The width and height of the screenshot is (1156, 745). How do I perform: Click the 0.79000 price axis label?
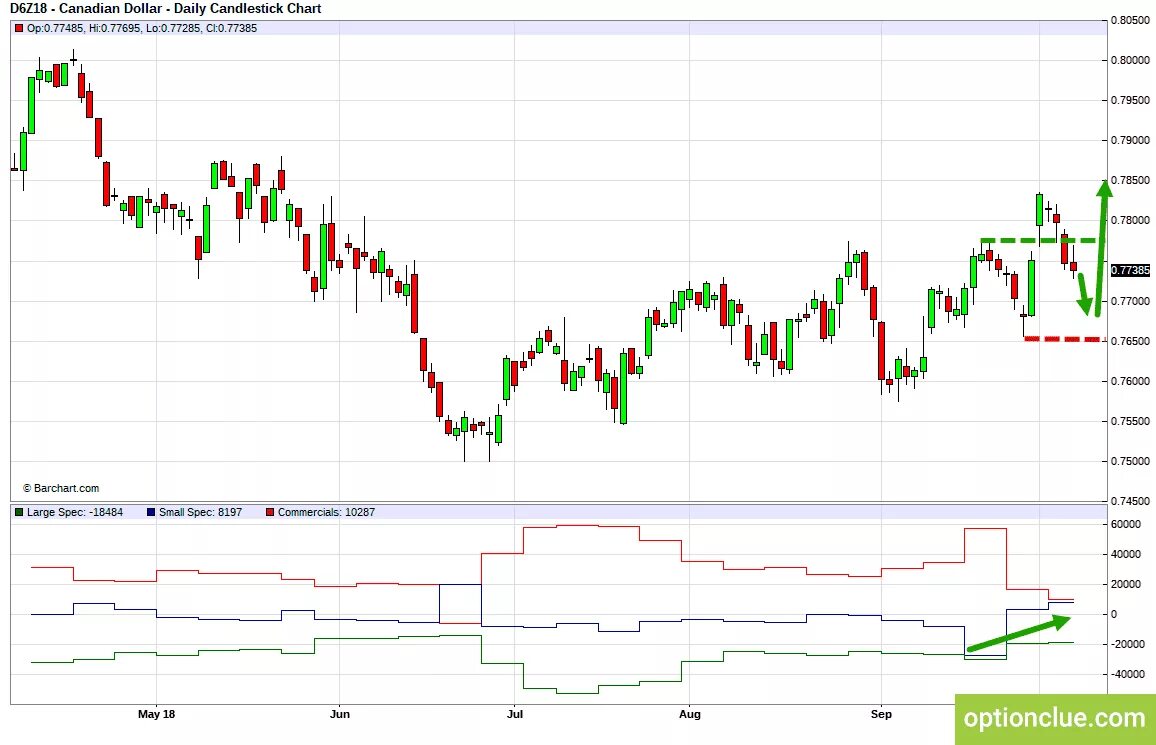(x=1130, y=141)
